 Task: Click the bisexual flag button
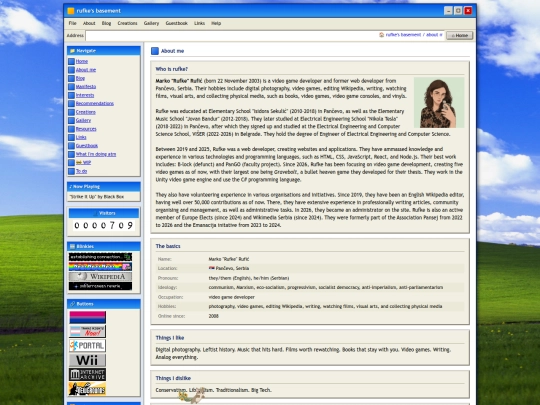(87, 317)
